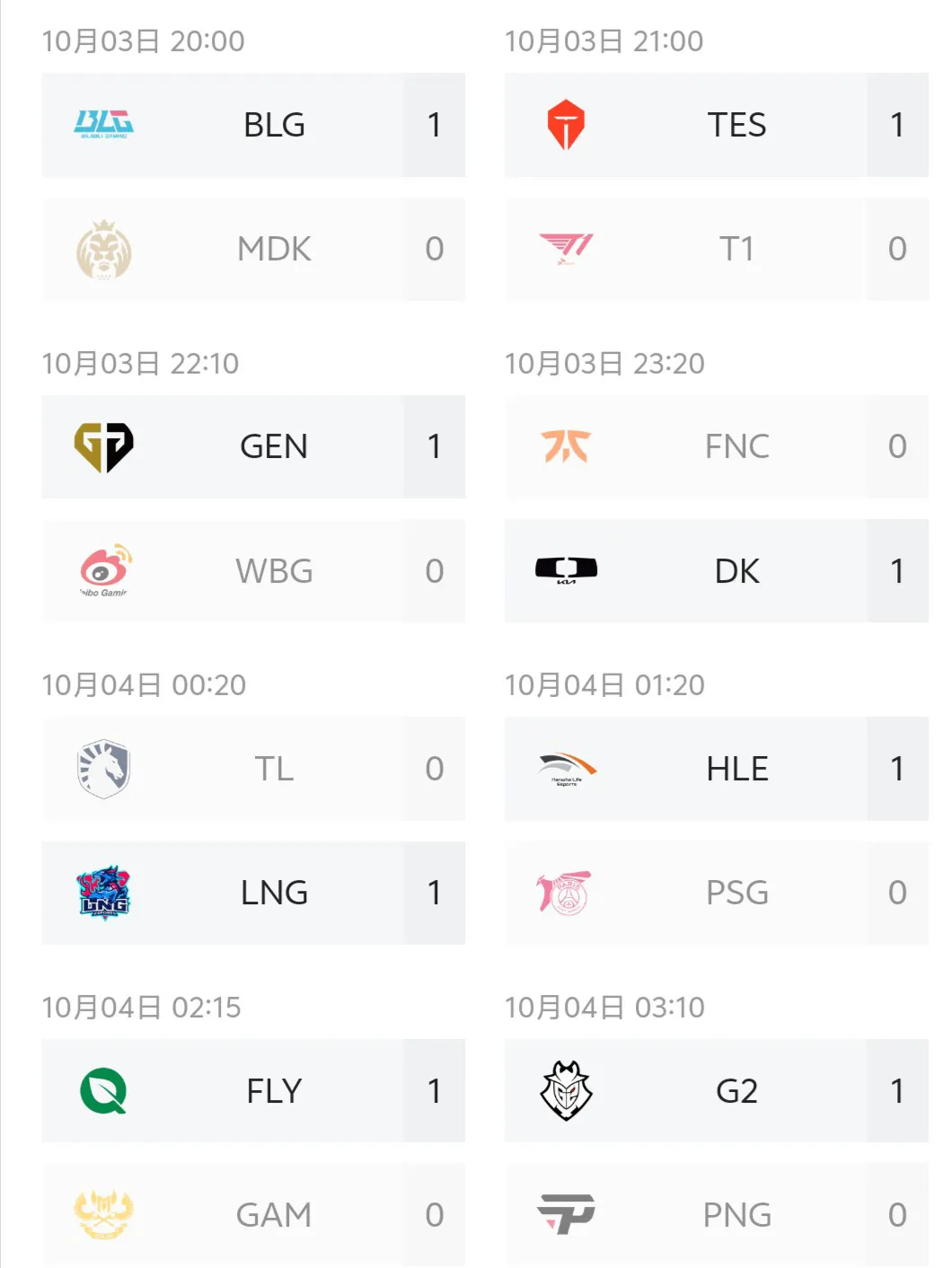
Task: Select the PSG team logo
Action: (x=565, y=893)
